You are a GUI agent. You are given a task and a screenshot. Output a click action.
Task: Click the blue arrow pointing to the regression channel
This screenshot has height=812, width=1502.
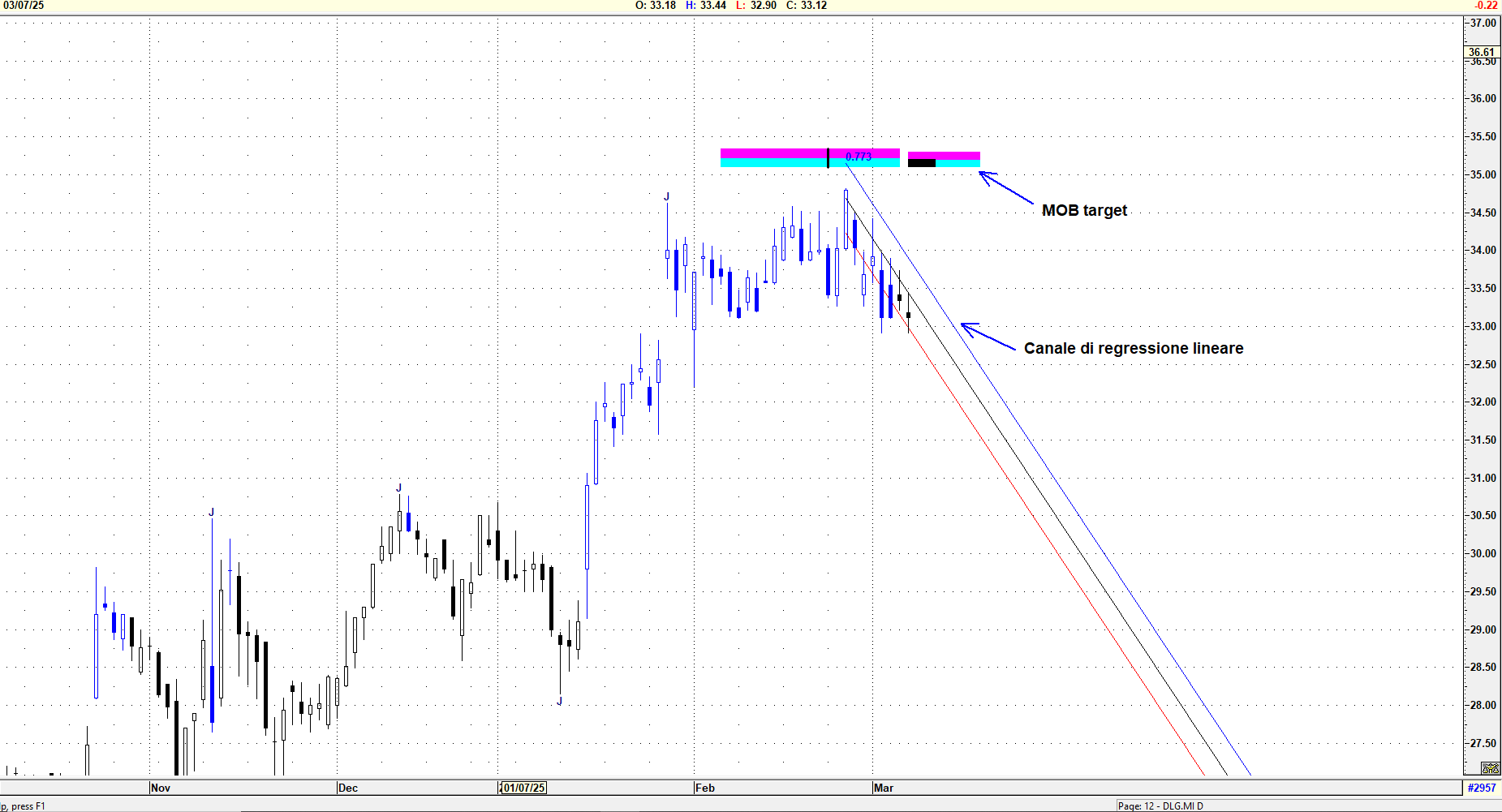[x=988, y=337]
